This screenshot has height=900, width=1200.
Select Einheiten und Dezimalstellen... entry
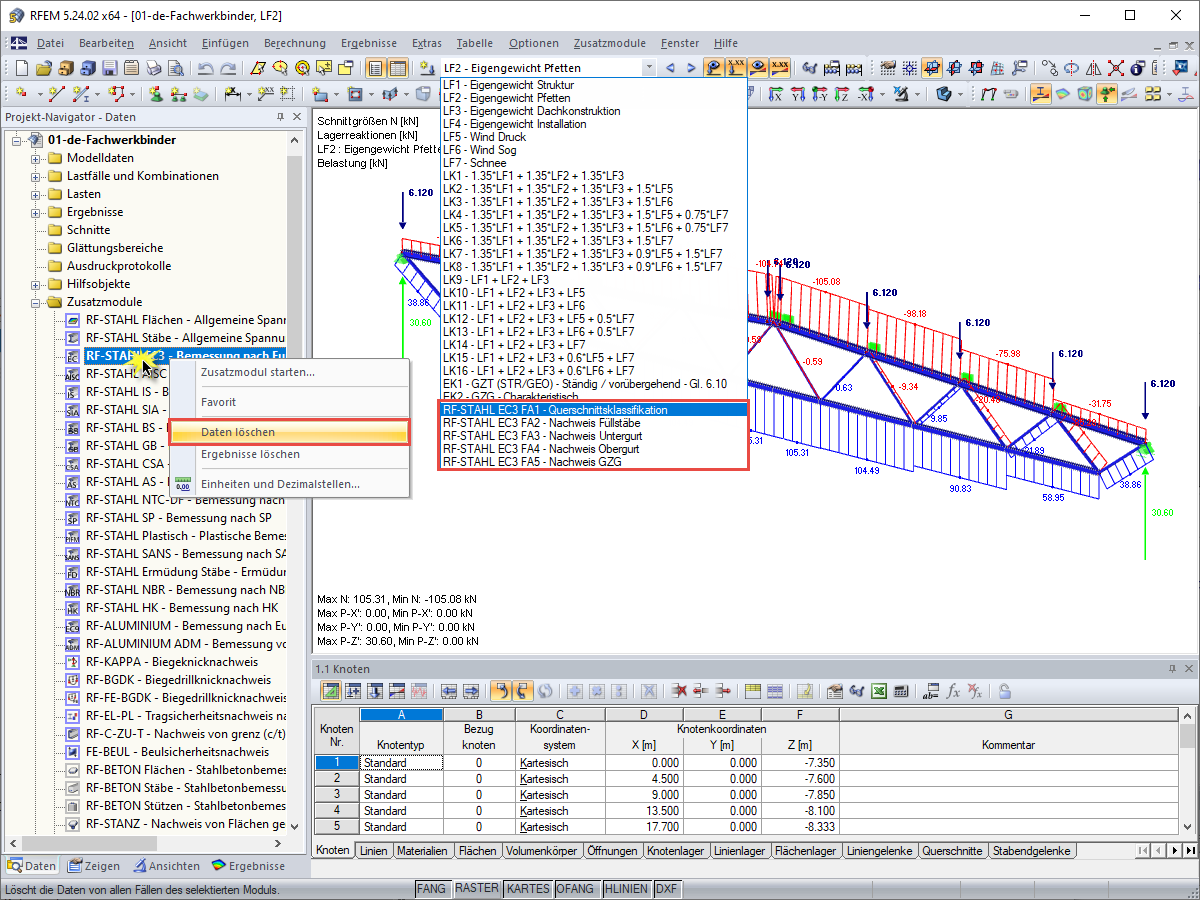[x=289, y=484]
